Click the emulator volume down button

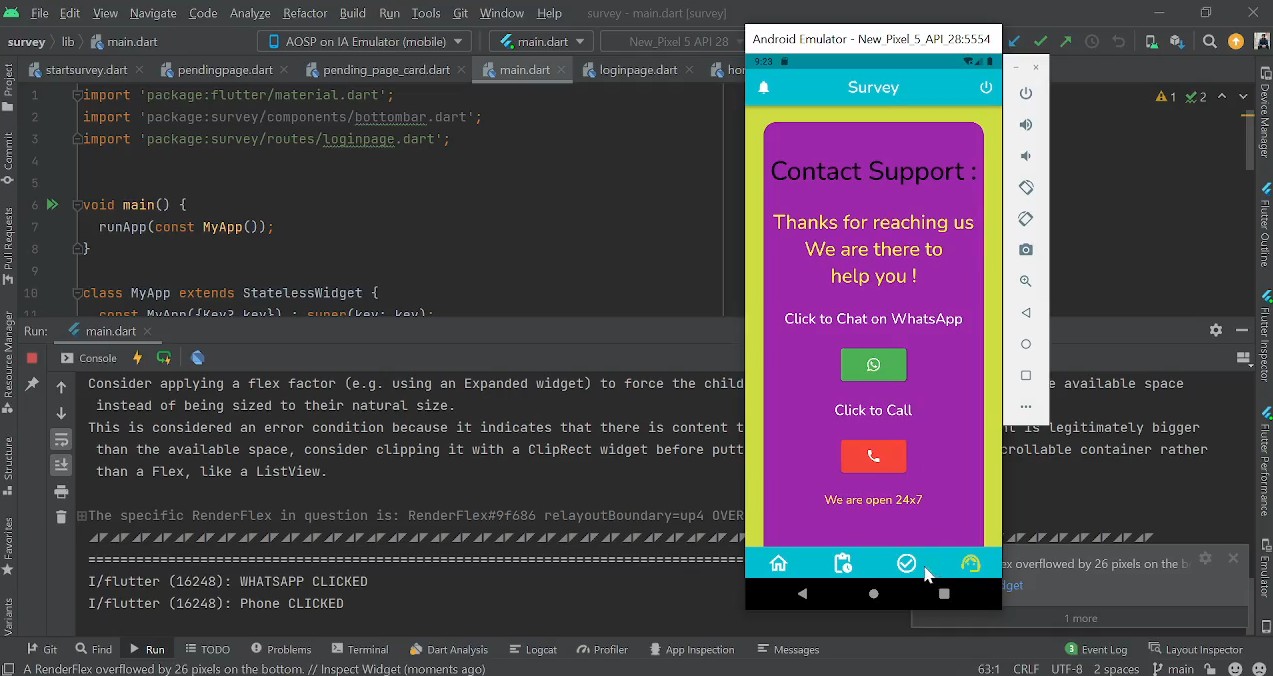coord(1026,156)
